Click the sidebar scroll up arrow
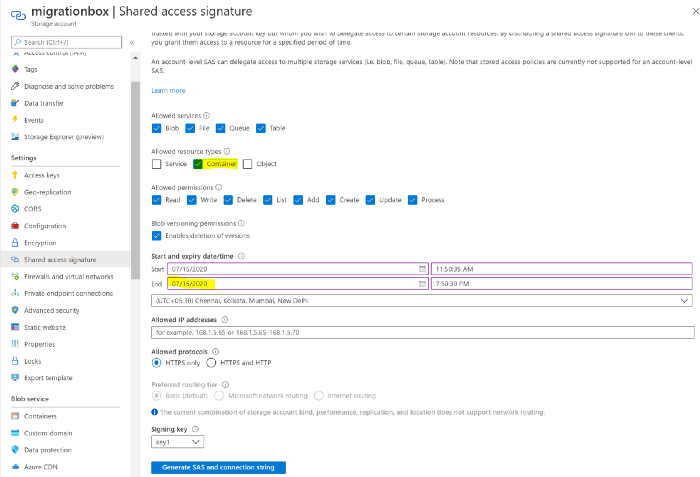 [136, 58]
